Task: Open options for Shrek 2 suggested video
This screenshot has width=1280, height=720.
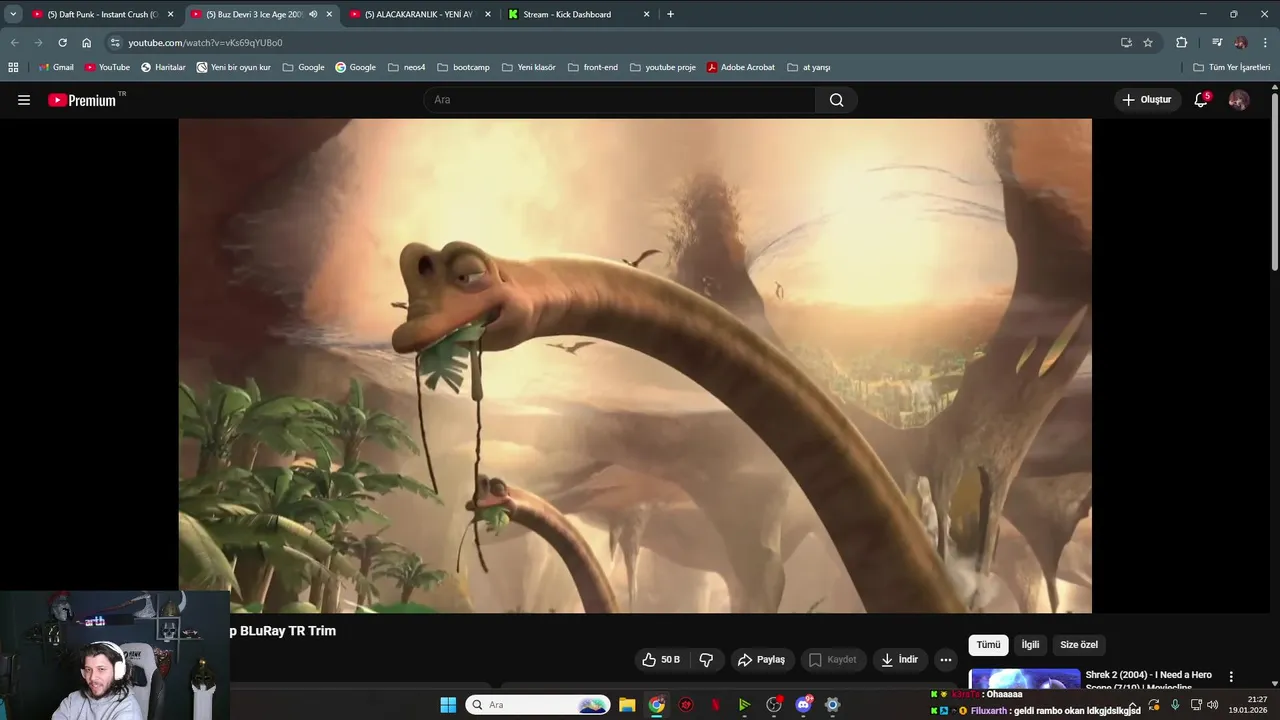Action: 1231,677
